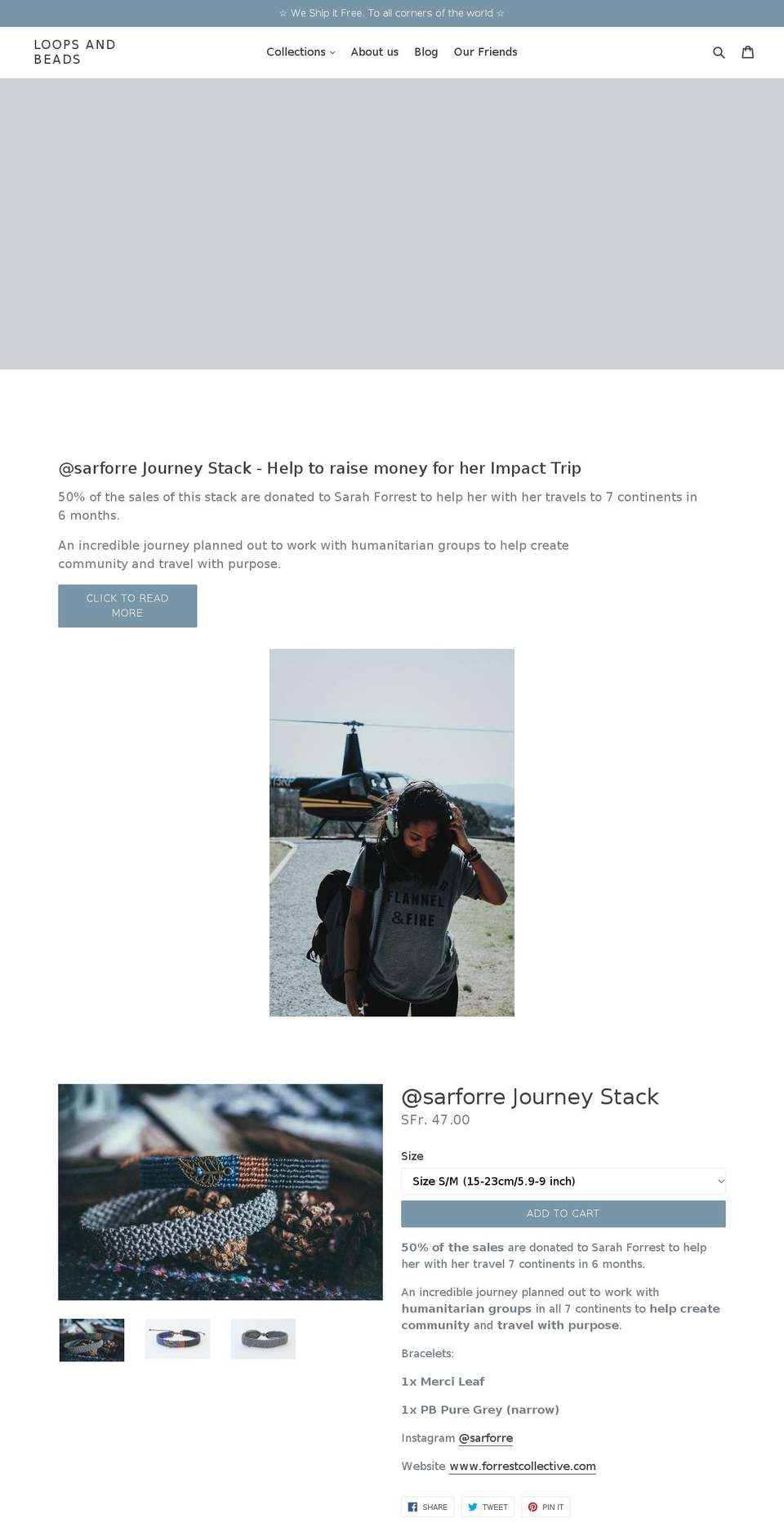This screenshot has width=784, height=1532.
Task: Visit www.forrestcollective.com link
Action: pos(523,1466)
